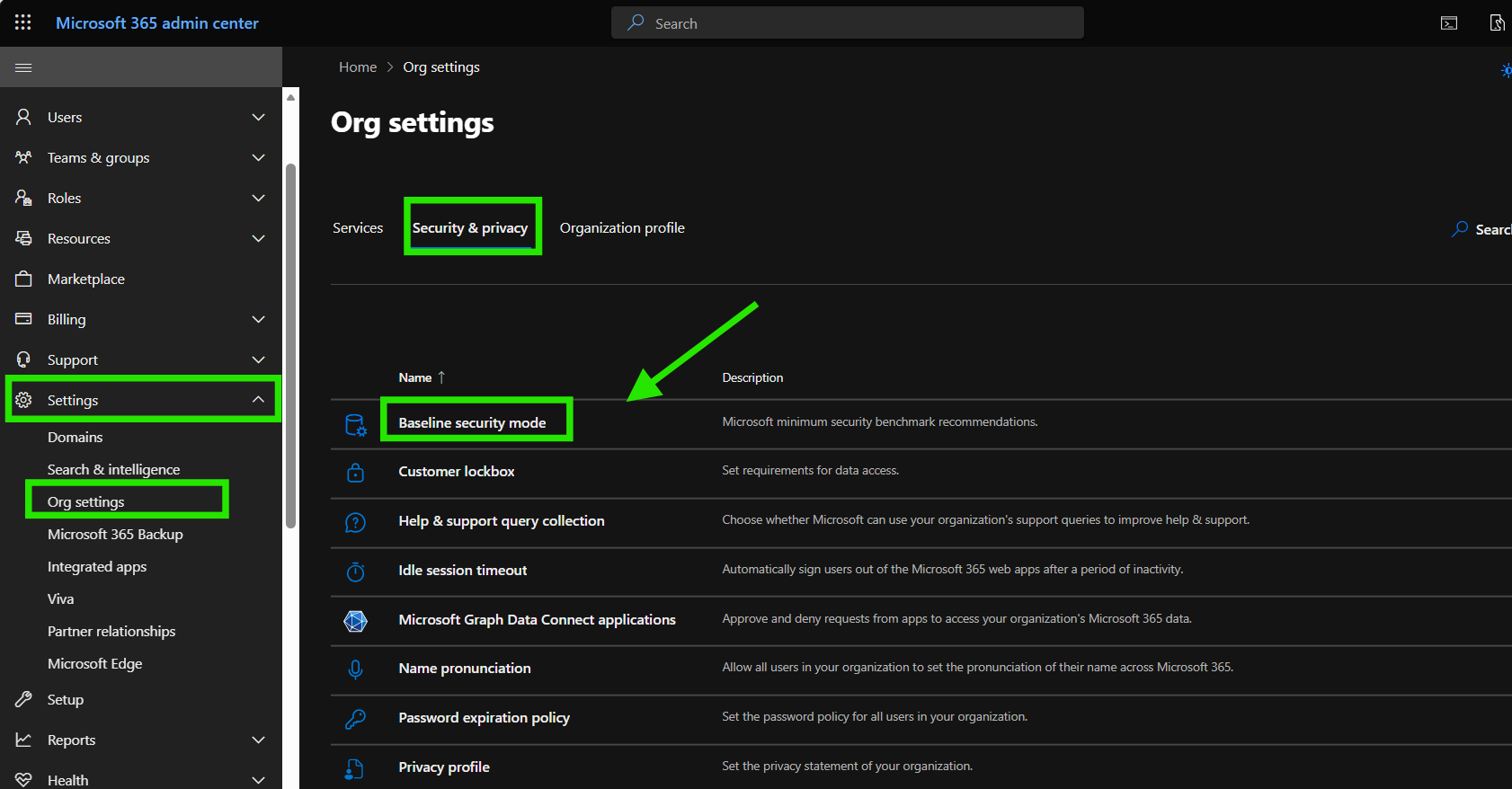Click the Baseline security mode database icon
The height and width of the screenshot is (789, 1512).
[x=356, y=425]
